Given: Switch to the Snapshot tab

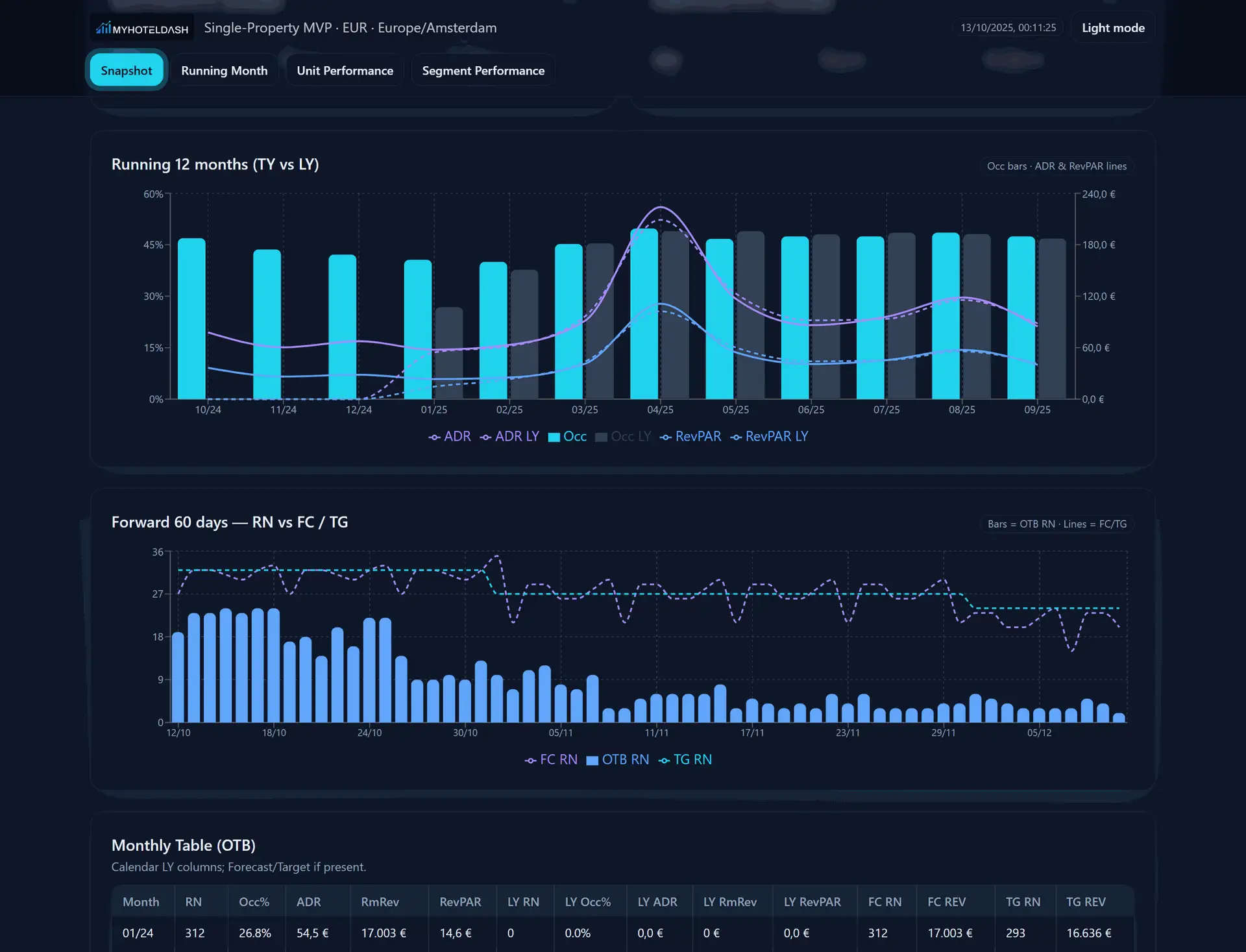Looking at the screenshot, I should tap(127, 71).
